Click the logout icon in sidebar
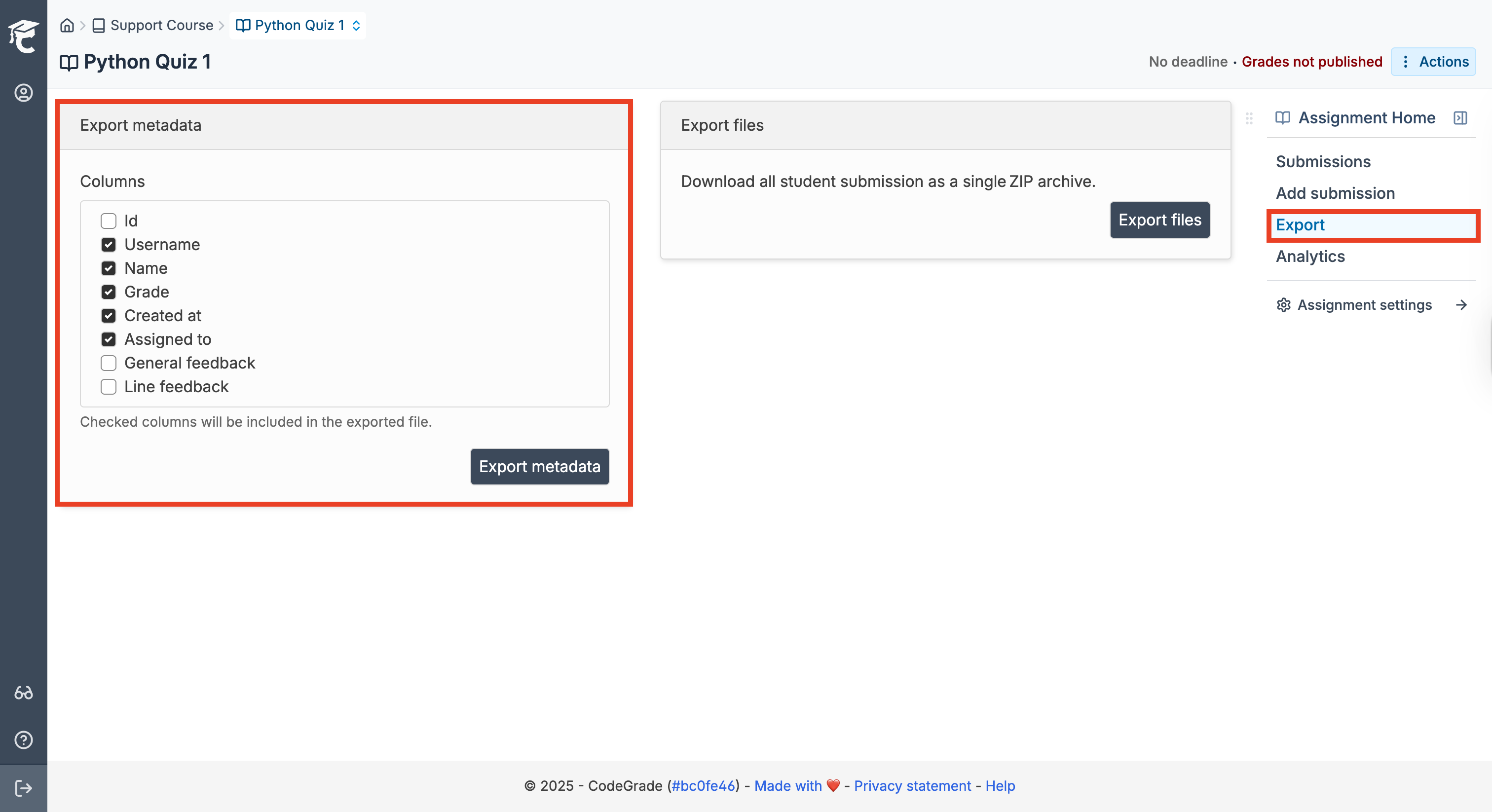Image resolution: width=1492 pixels, height=812 pixels. pyautogui.click(x=23, y=788)
